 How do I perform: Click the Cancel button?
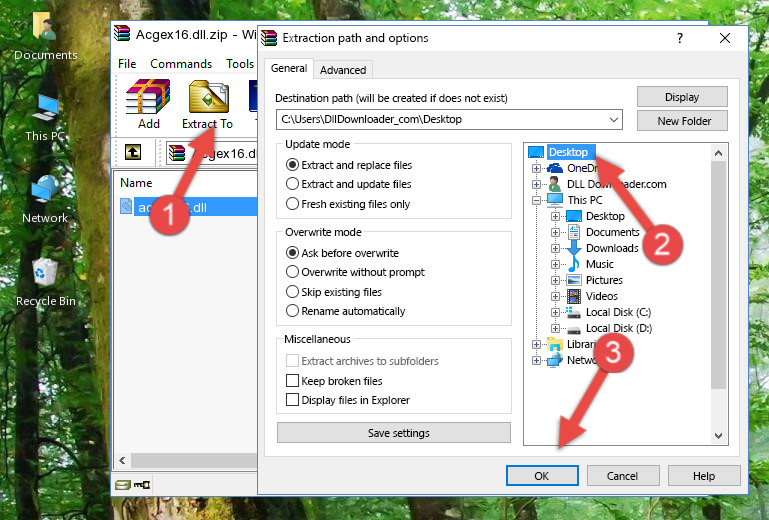tap(622, 476)
